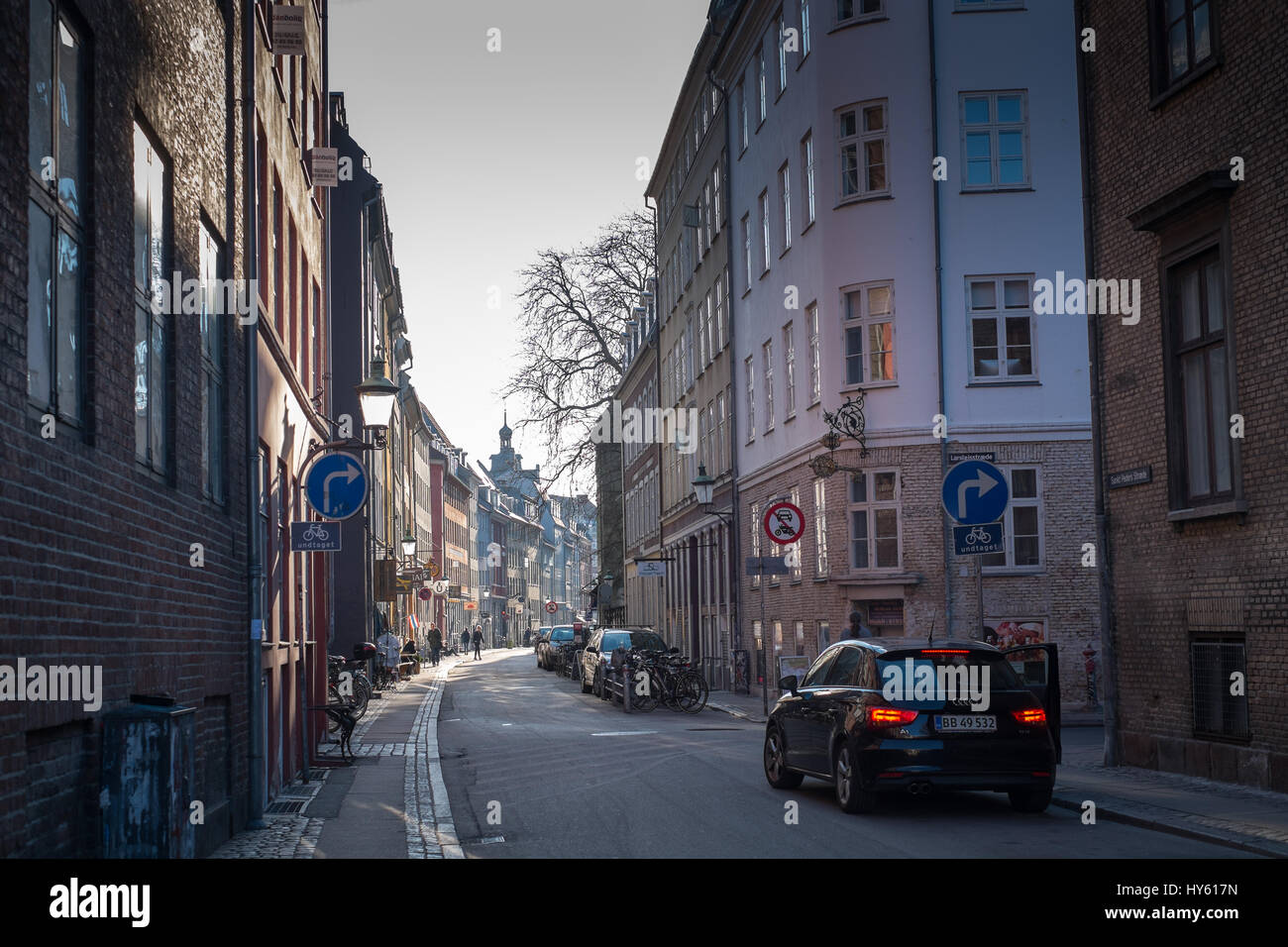Click the alamy logo in the black footer
The width and height of the screenshot is (1288, 947).
pos(99,902)
